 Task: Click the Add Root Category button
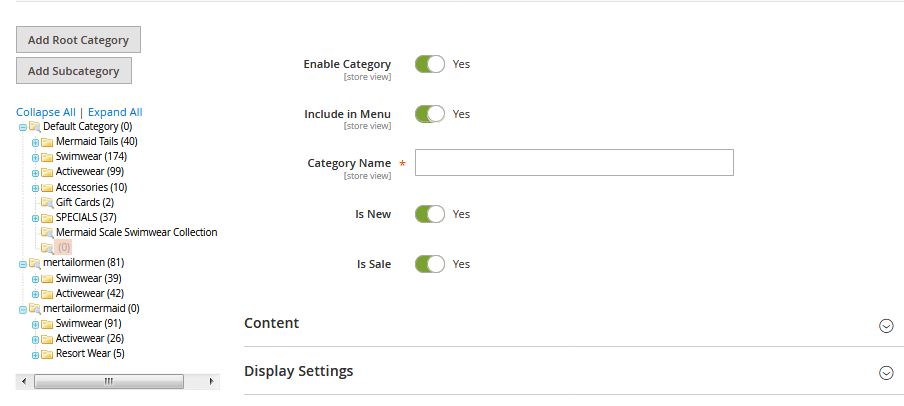point(78,40)
